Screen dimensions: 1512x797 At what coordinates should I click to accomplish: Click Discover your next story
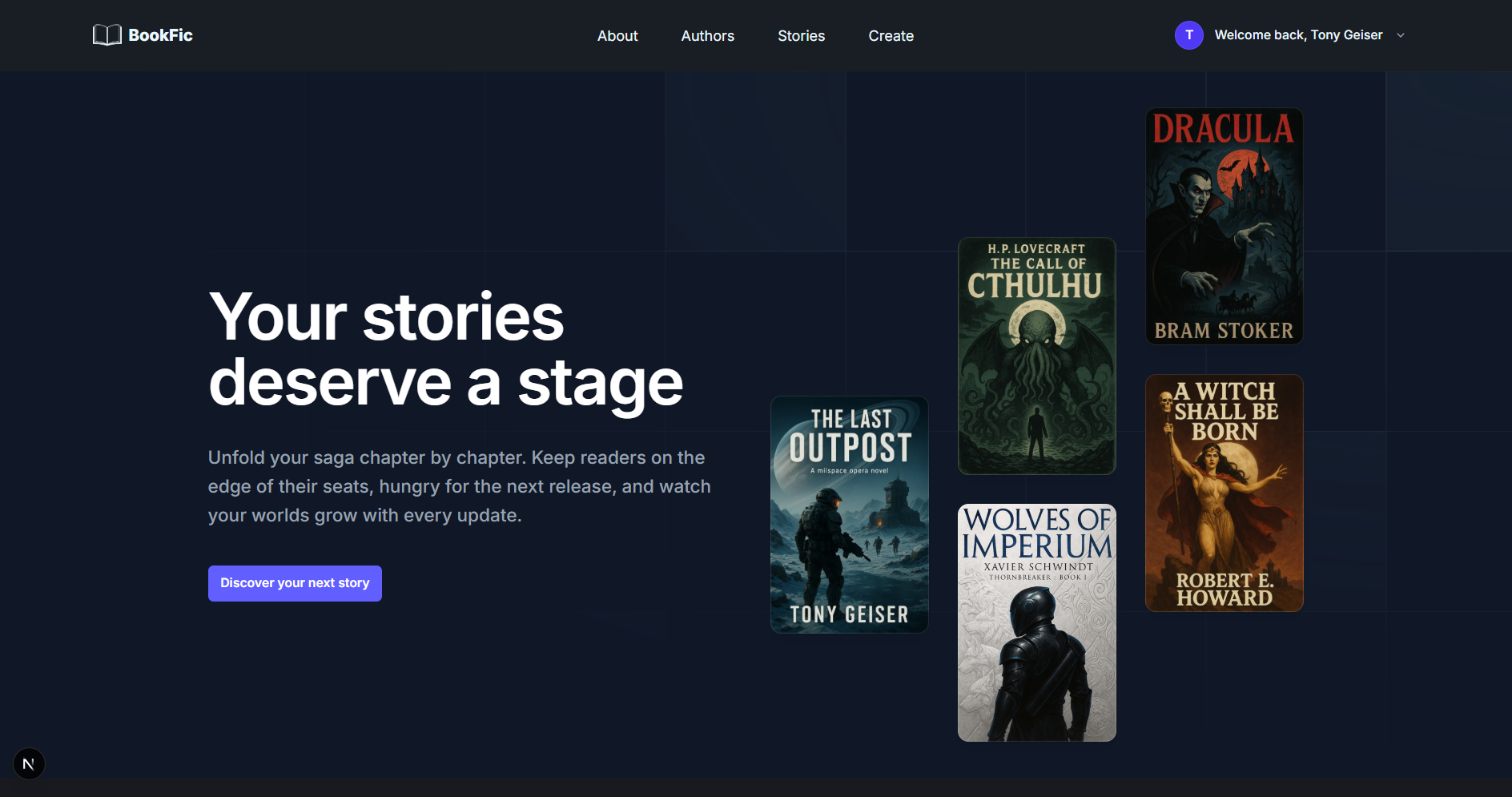click(x=294, y=583)
